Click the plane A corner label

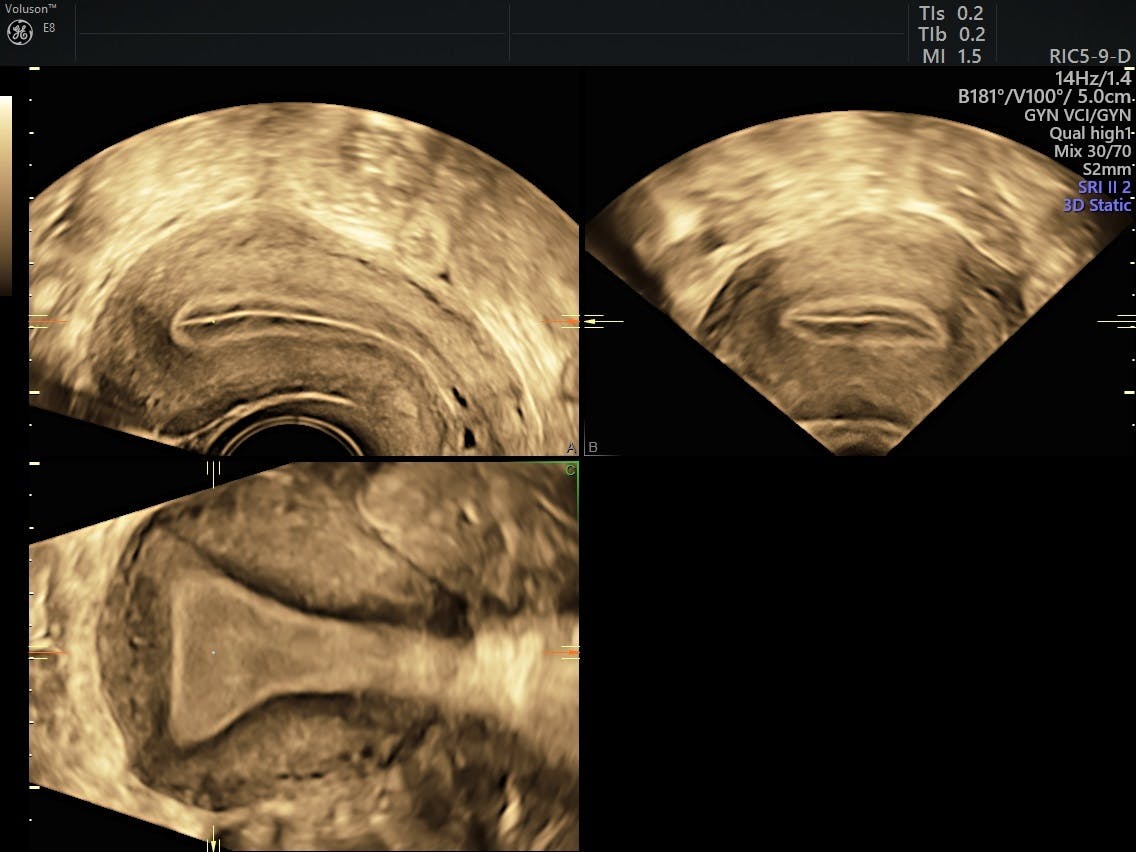click(x=571, y=447)
